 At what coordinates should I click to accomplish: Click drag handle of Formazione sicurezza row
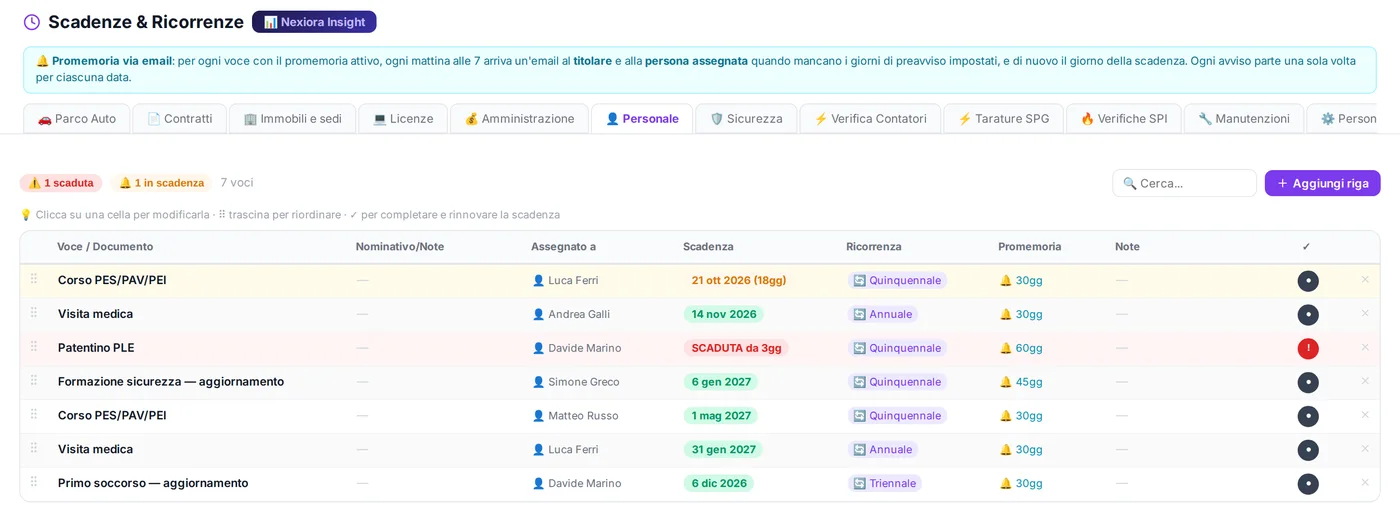[x=34, y=381]
